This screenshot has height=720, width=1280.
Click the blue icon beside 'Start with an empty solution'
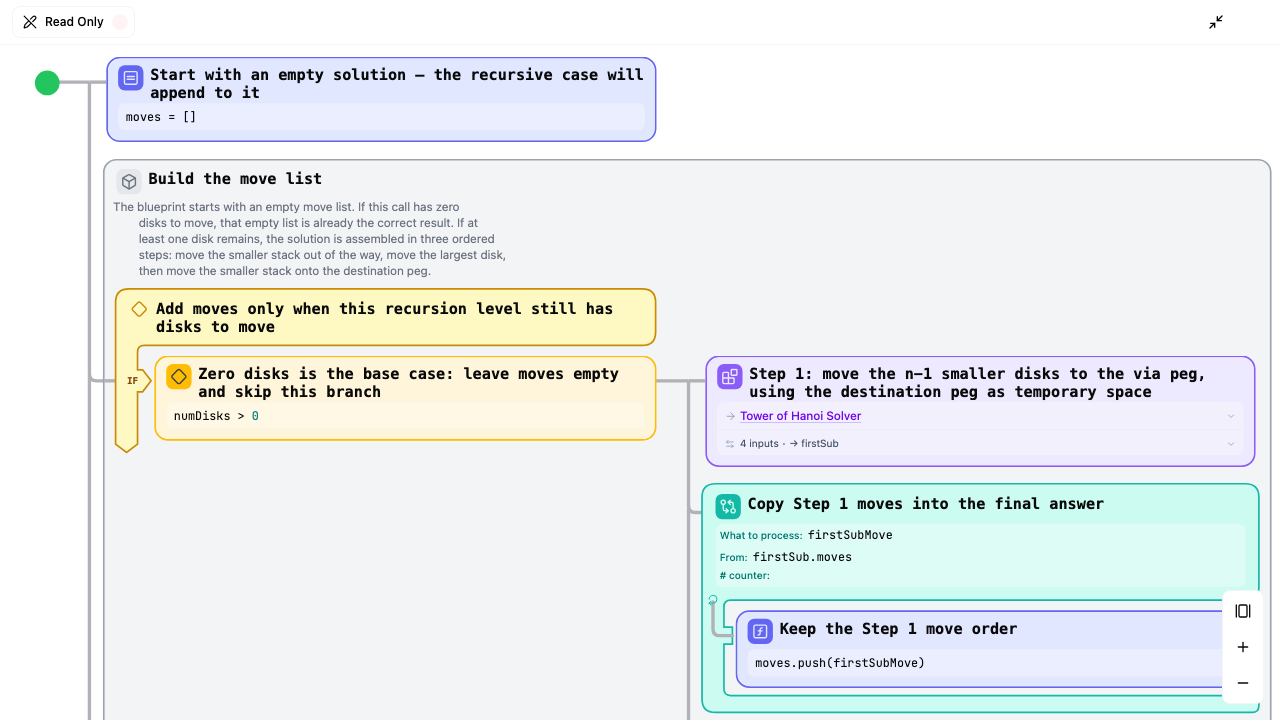(x=131, y=78)
